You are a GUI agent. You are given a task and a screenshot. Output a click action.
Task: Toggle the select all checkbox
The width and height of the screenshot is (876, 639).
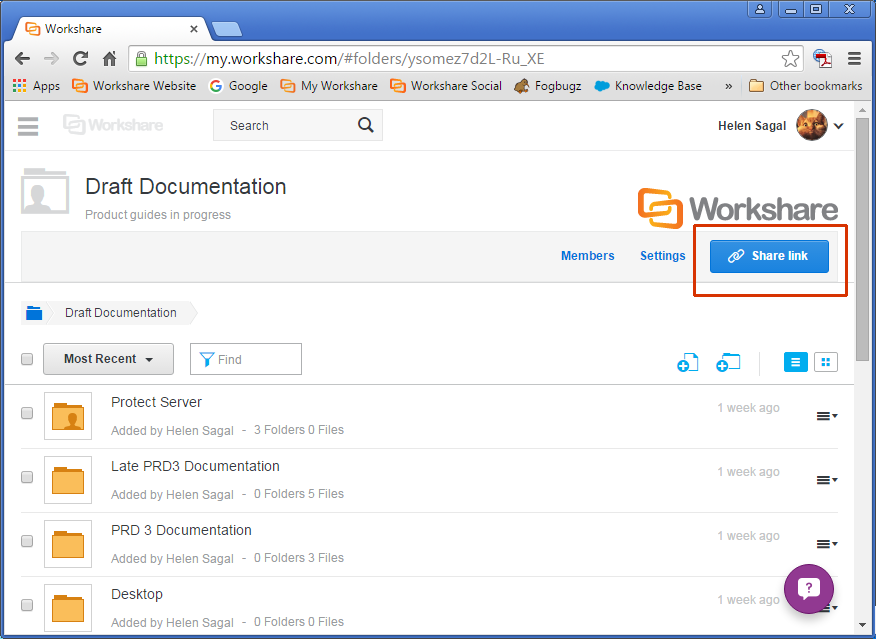pyautogui.click(x=27, y=359)
